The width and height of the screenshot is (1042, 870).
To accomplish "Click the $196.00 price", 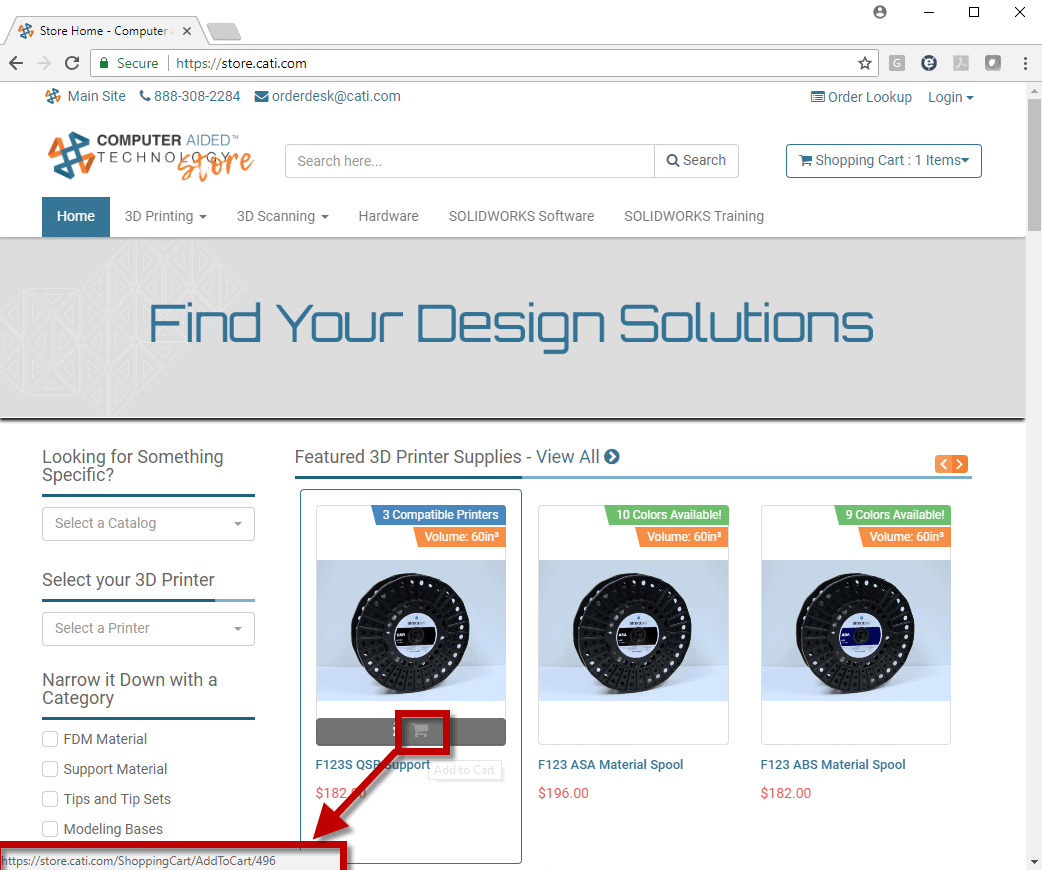I will [564, 793].
